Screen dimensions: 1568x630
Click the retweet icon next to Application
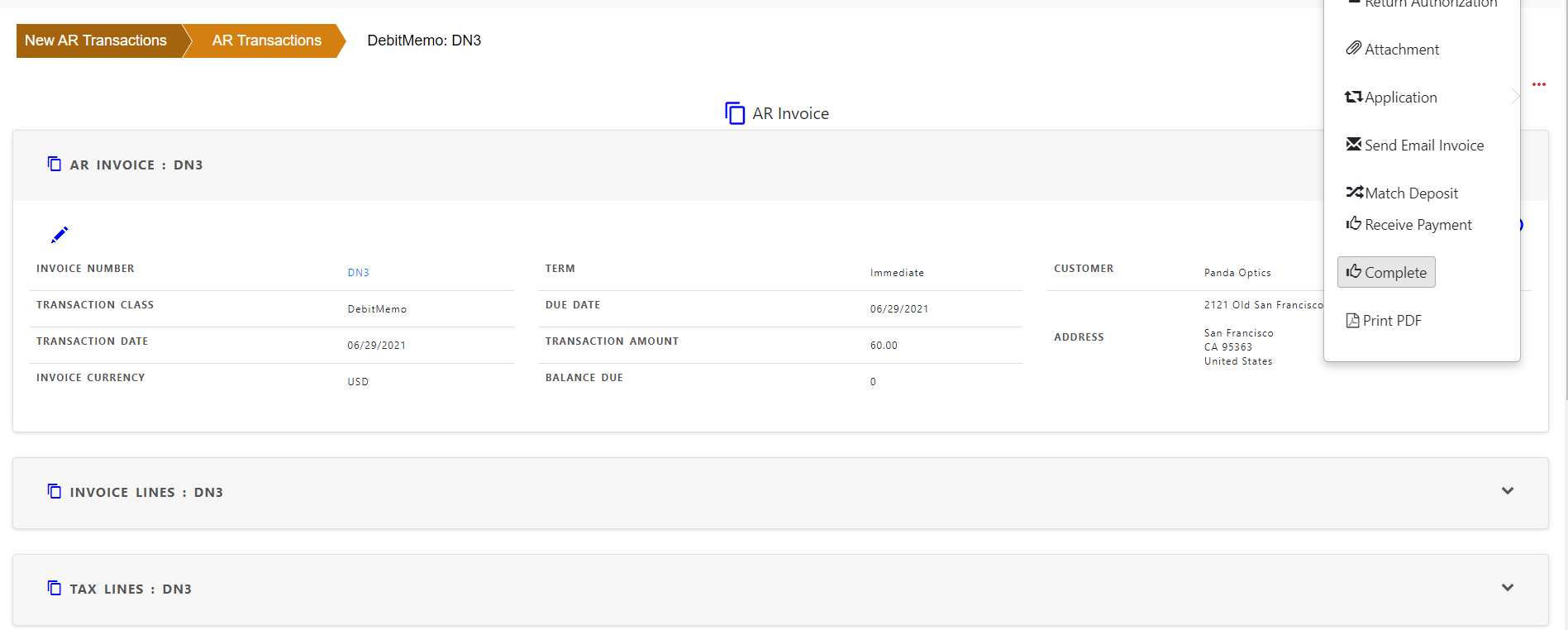coord(1353,97)
